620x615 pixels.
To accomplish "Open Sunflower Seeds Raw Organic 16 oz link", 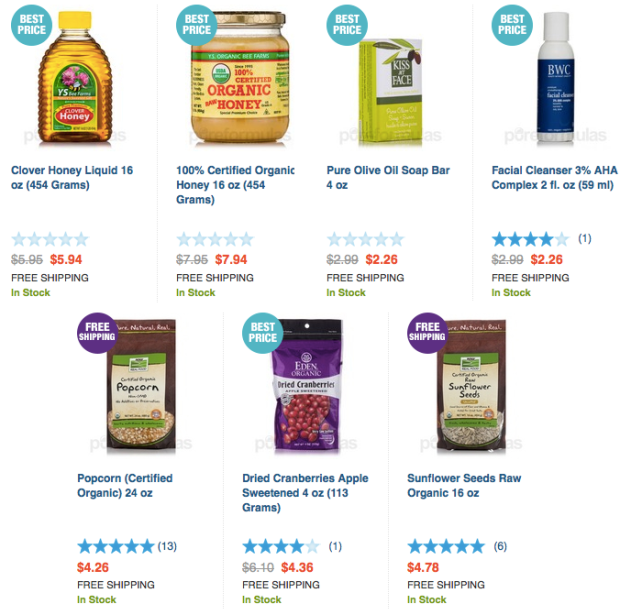I will [464, 485].
